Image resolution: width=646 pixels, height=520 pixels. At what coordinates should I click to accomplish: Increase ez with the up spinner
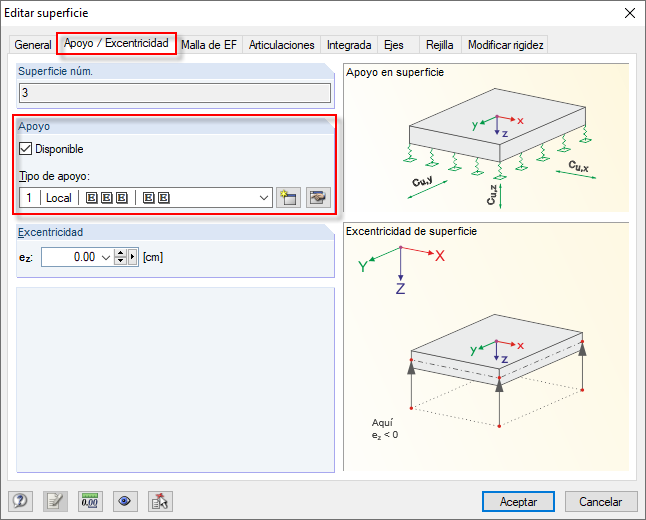point(120,253)
